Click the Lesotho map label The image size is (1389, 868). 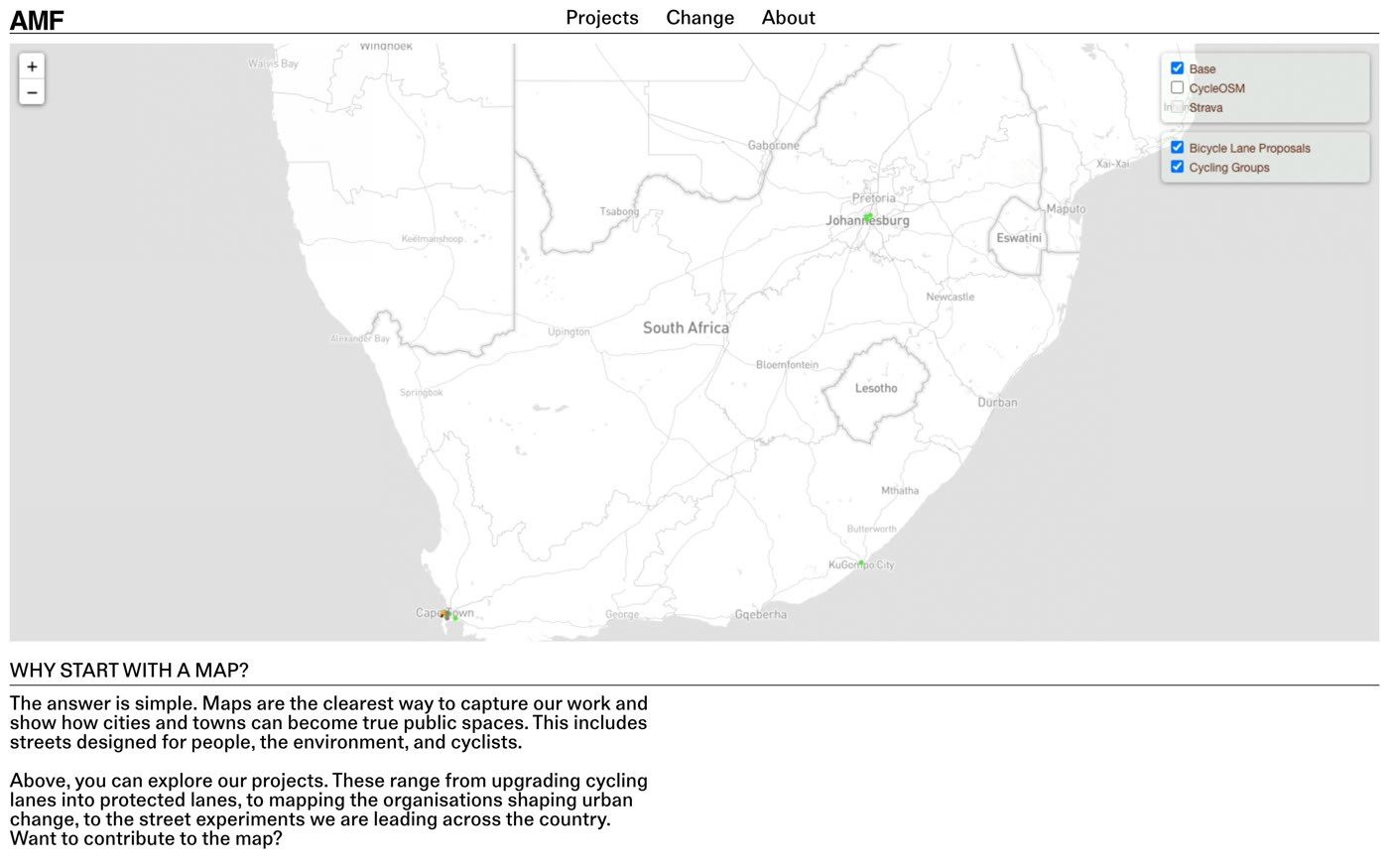click(x=876, y=388)
